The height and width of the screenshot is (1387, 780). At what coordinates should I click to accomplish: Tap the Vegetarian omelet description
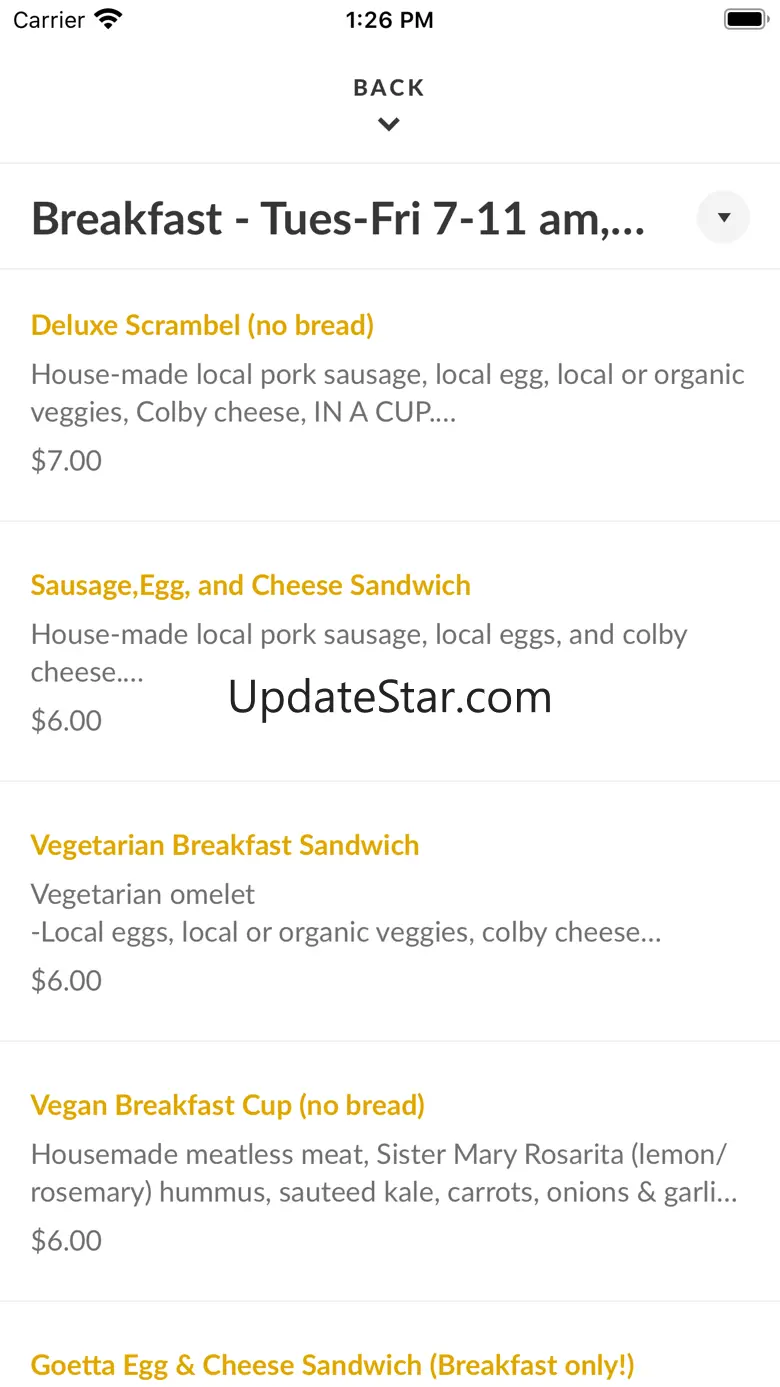pyautogui.click(x=345, y=913)
